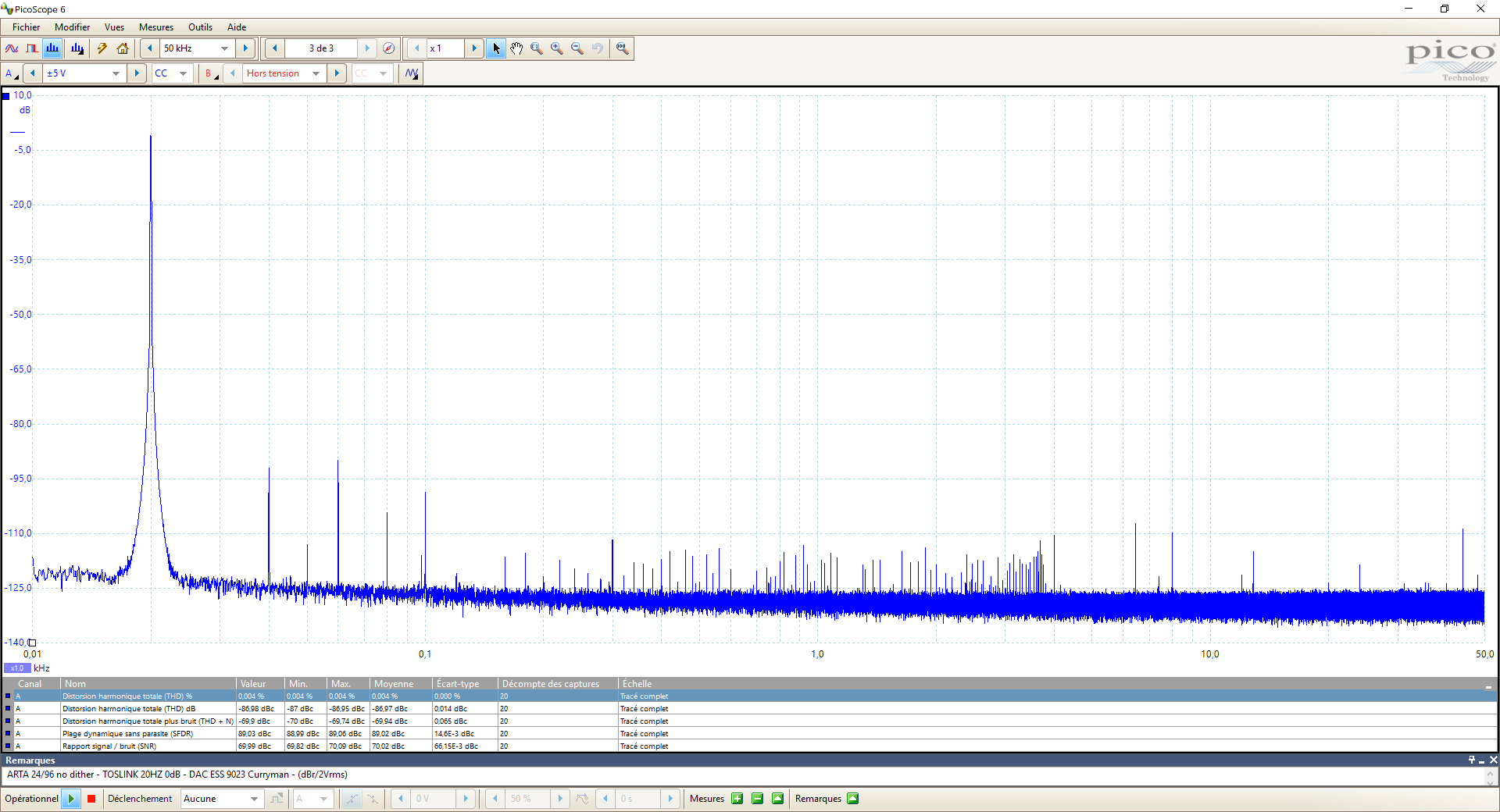Click the '3 de 3' buffer field
This screenshot has height=812, width=1500.
coord(321,48)
